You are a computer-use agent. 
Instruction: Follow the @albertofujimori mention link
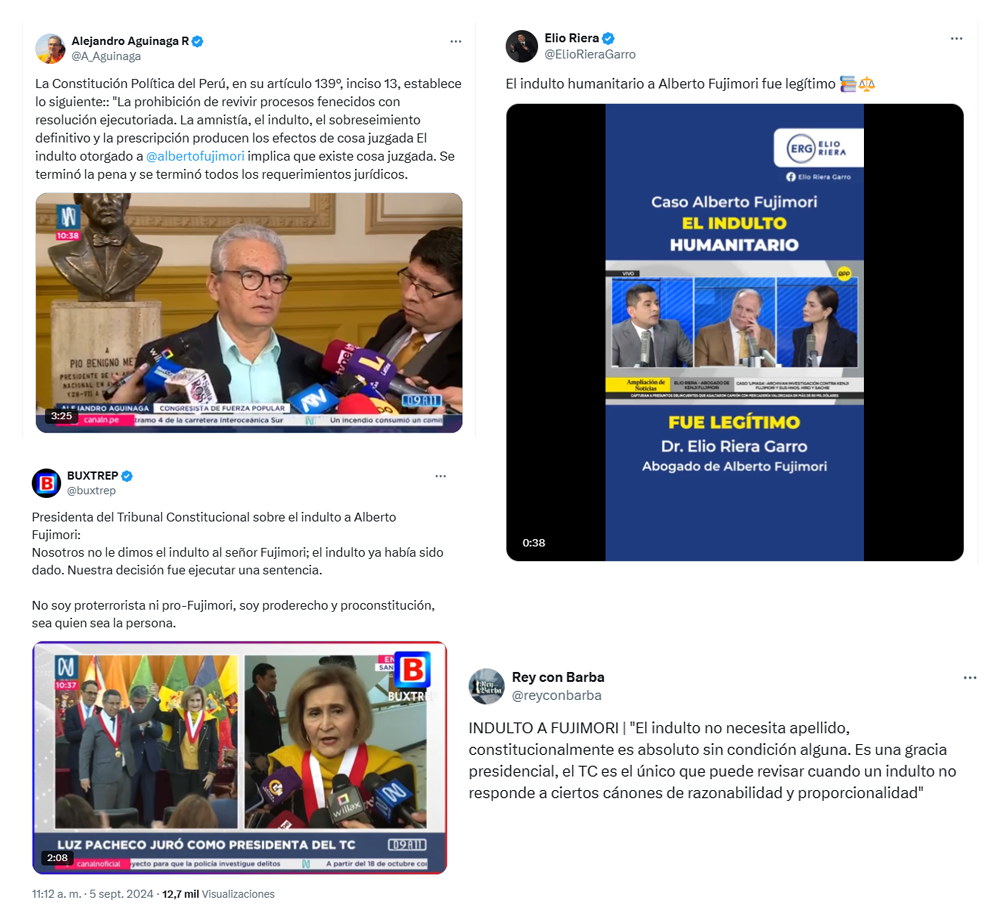(x=195, y=156)
